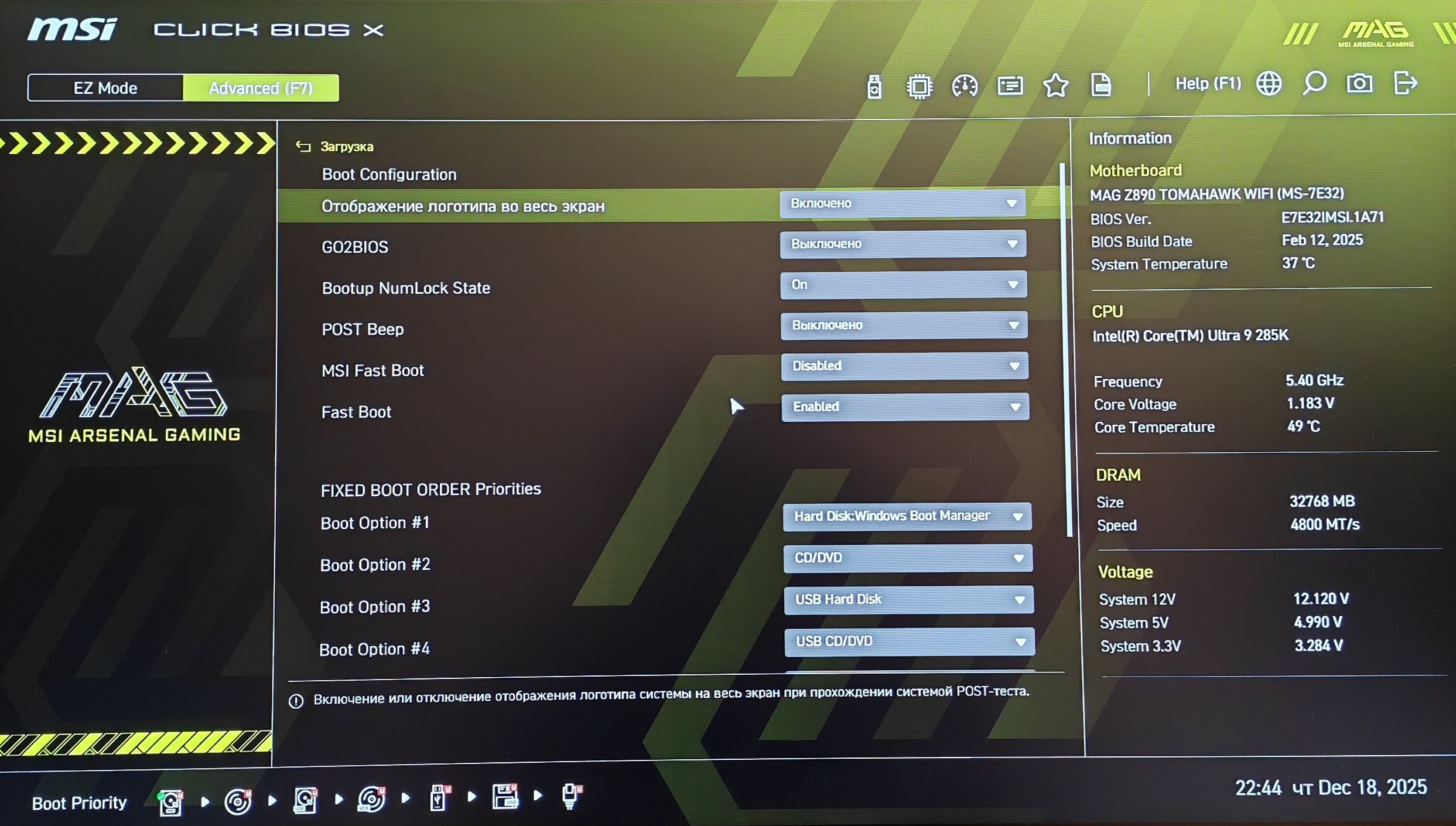Select the hard disk icon in Boot Priority

(171, 801)
